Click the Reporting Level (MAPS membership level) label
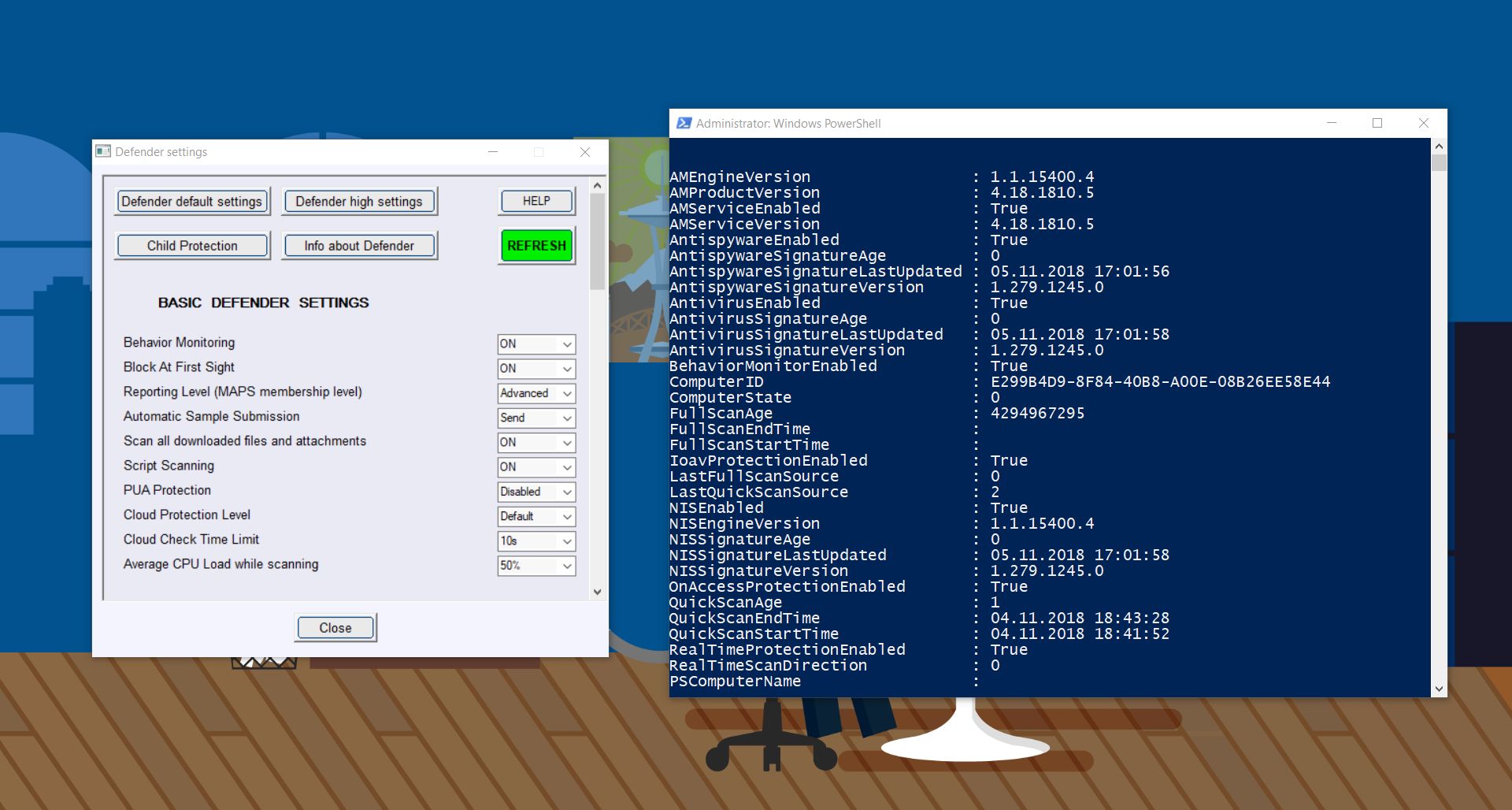Viewport: 1512px width, 810px height. (243, 392)
